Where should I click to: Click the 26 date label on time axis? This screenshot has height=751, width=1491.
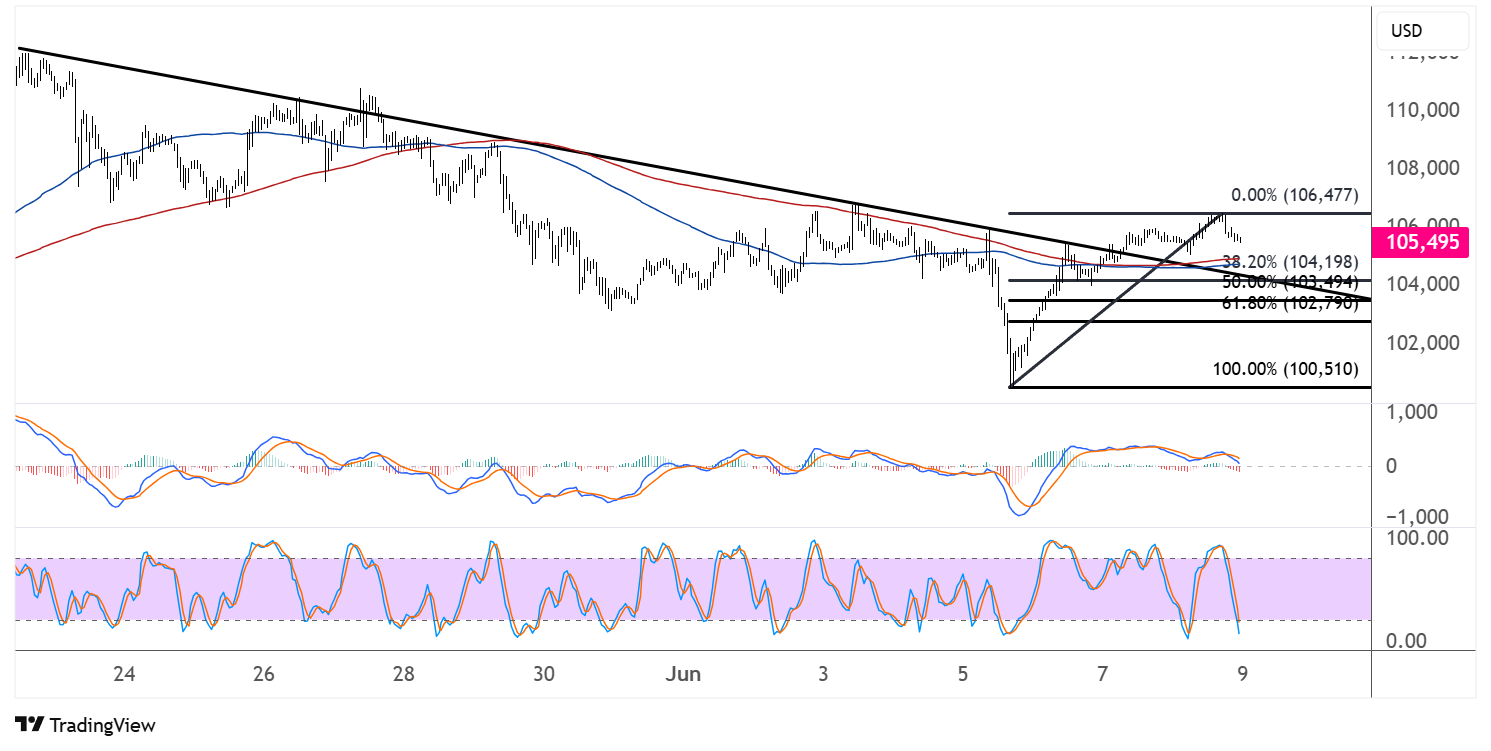263,674
